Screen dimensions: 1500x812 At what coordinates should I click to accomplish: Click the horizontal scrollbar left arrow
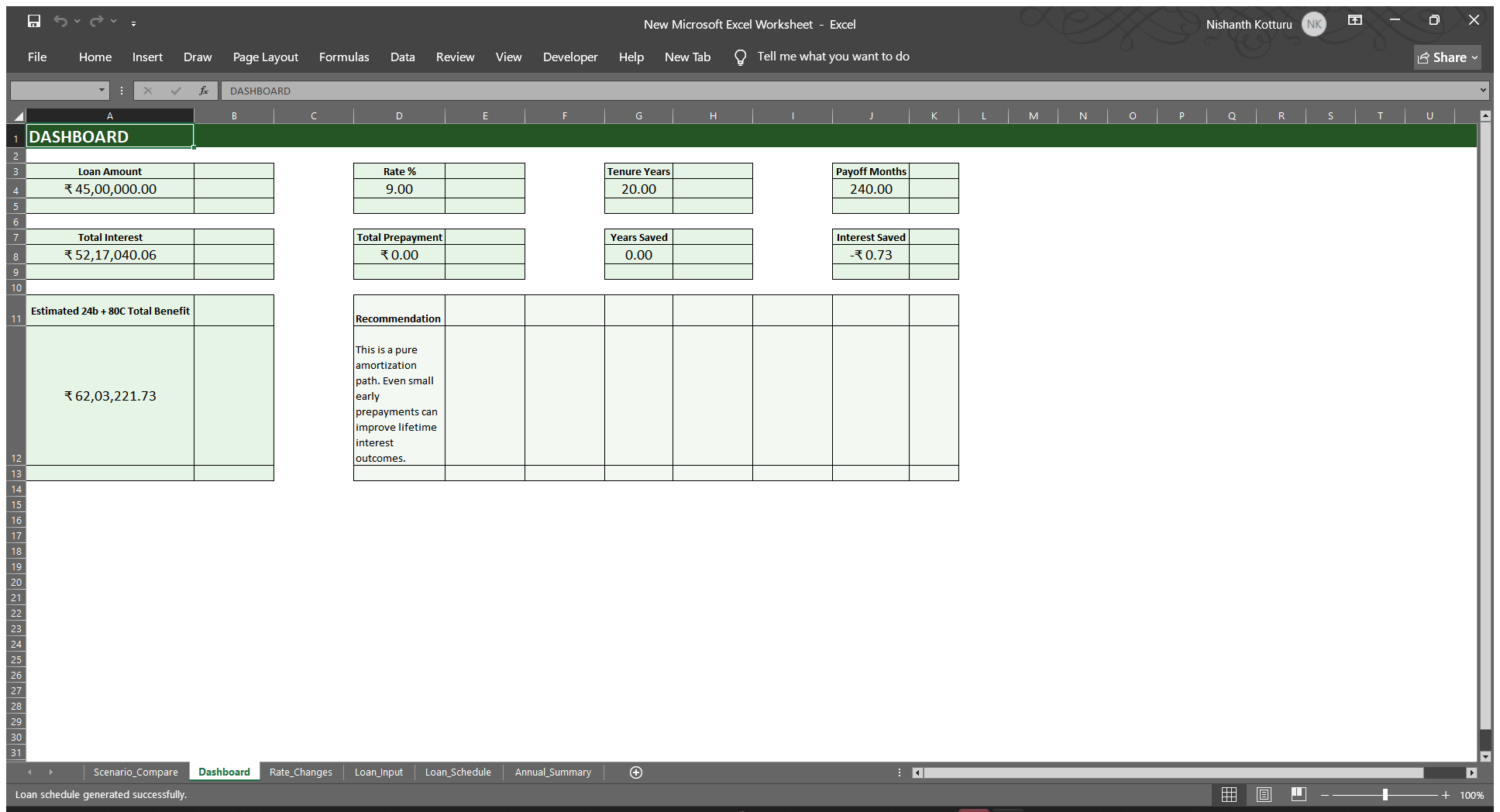(x=918, y=772)
